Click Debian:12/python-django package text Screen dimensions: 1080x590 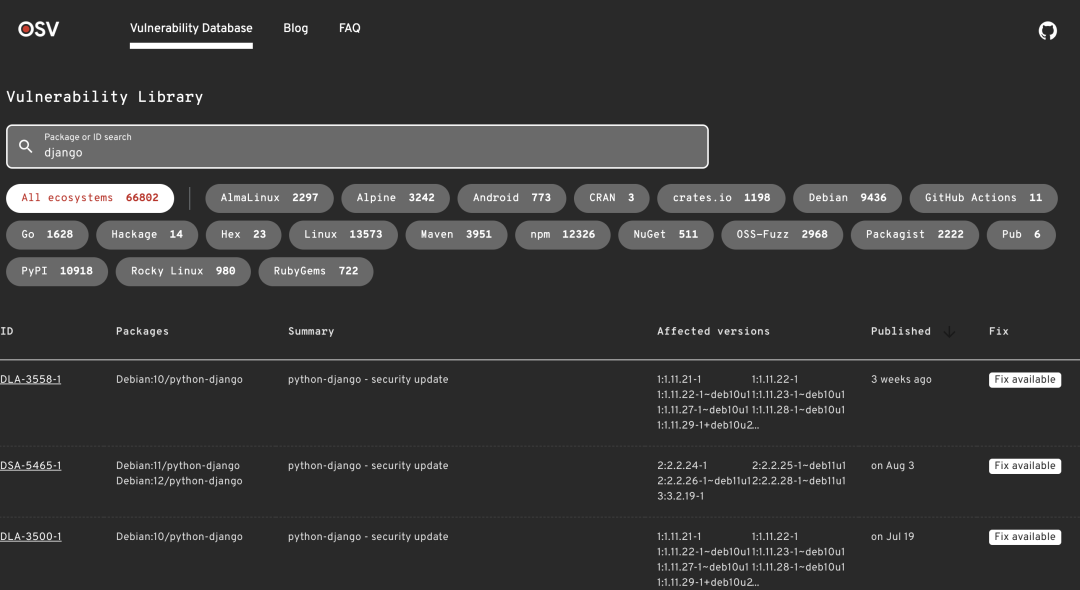point(179,481)
